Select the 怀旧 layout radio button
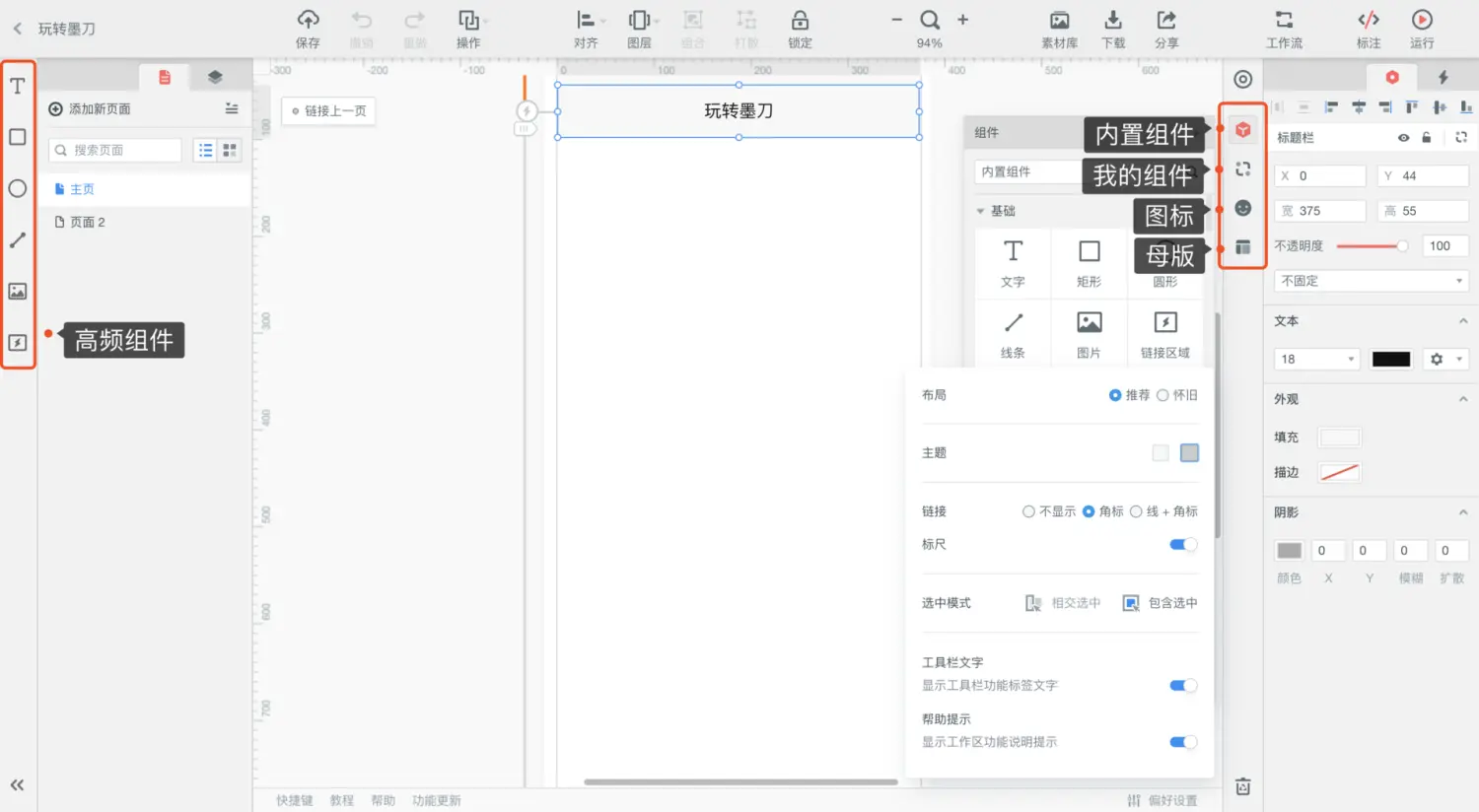 click(1165, 394)
